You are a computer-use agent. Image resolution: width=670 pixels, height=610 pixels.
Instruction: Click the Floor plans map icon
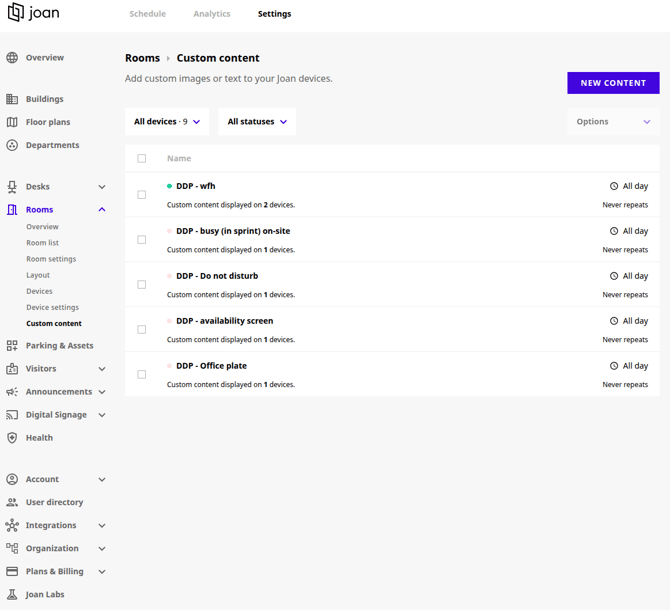click(x=12, y=122)
